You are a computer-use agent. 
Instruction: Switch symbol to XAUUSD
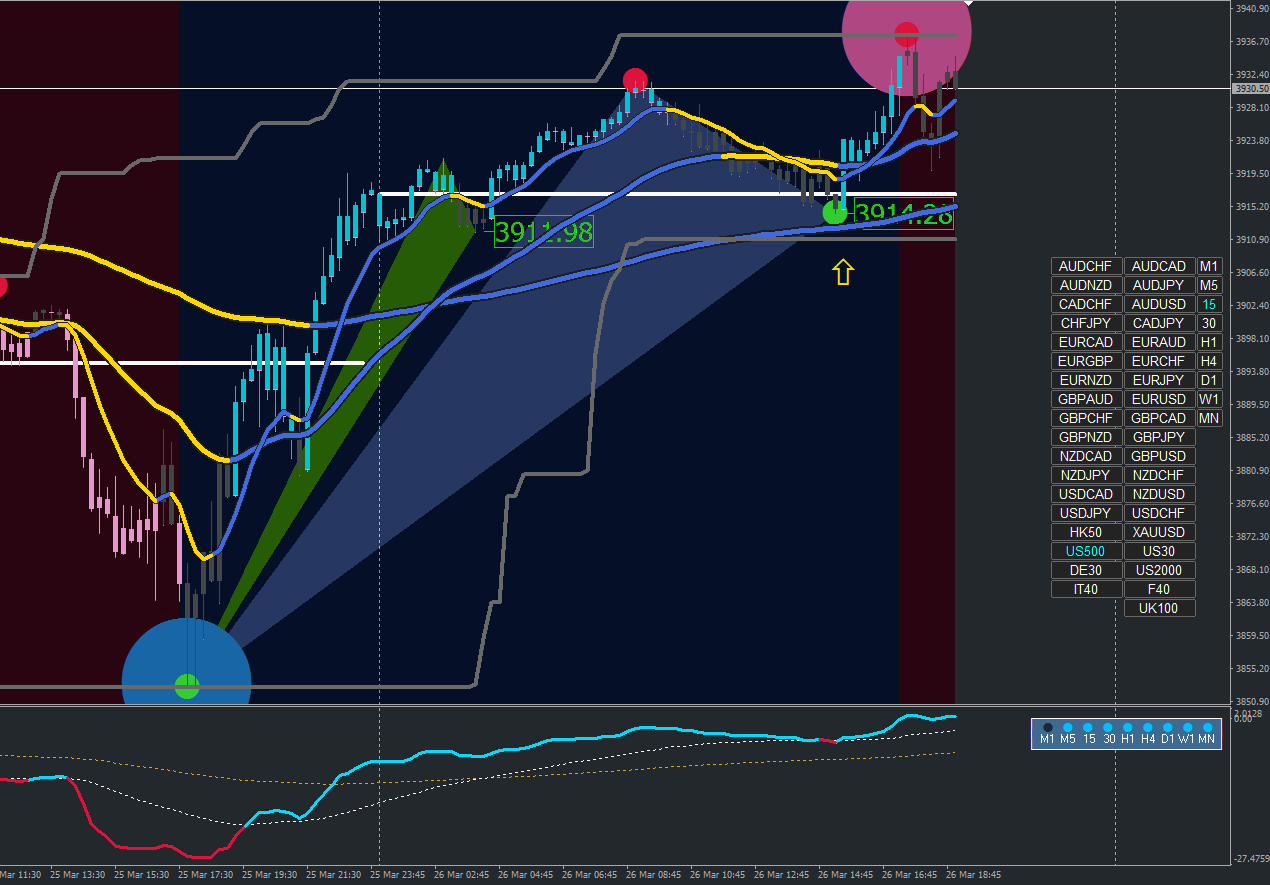pyautogui.click(x=1160, y=532)
